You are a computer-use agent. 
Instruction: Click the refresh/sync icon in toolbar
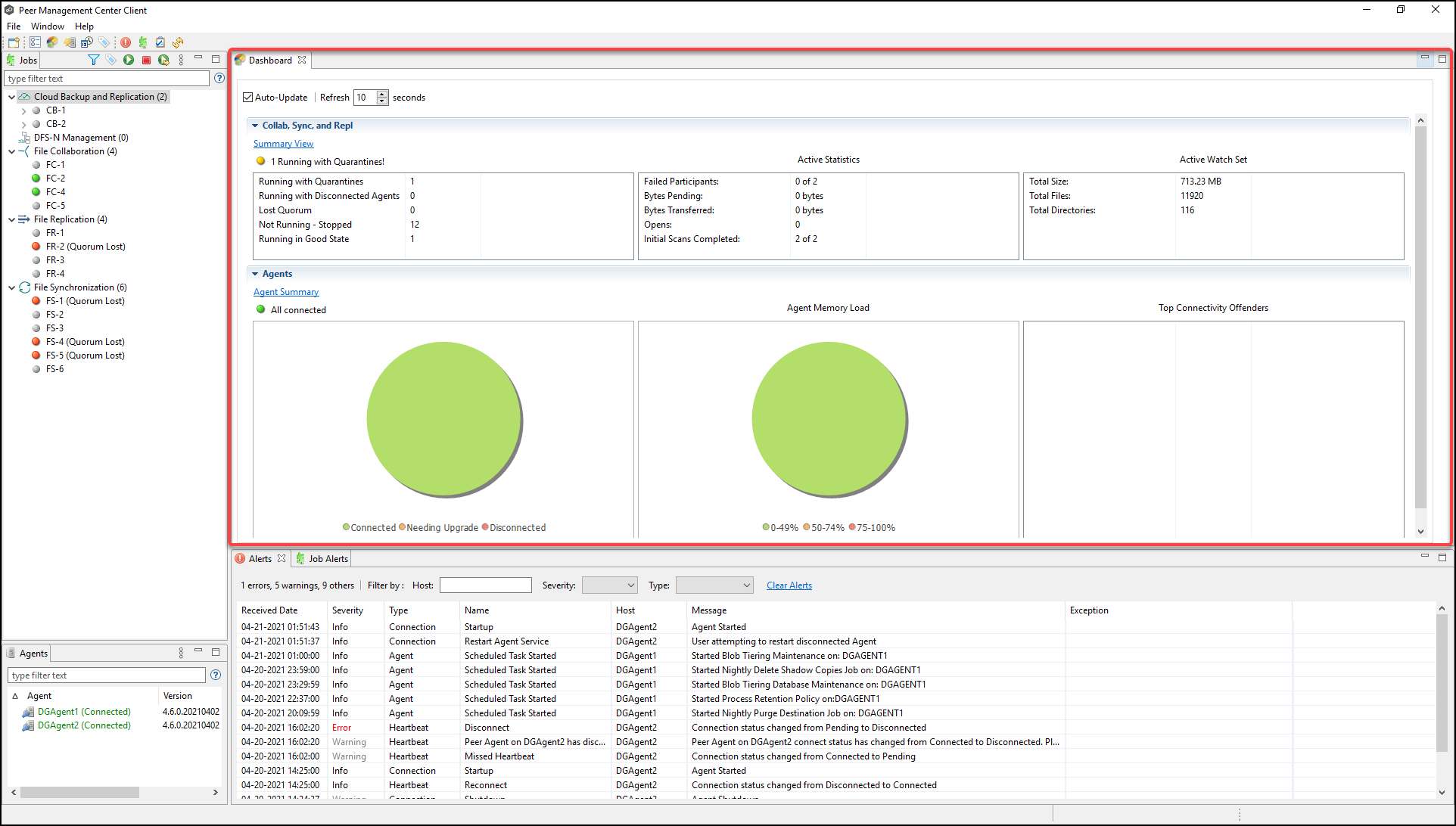[x=177, y=42]
